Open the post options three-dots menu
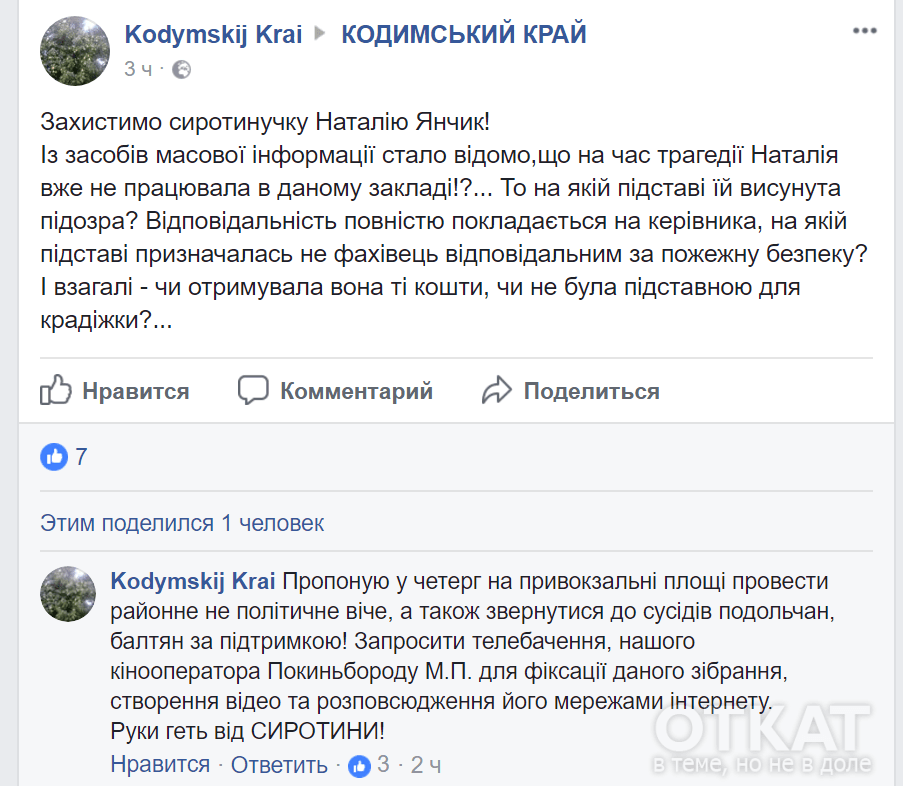The image size is (903, 786). point(864,32)
